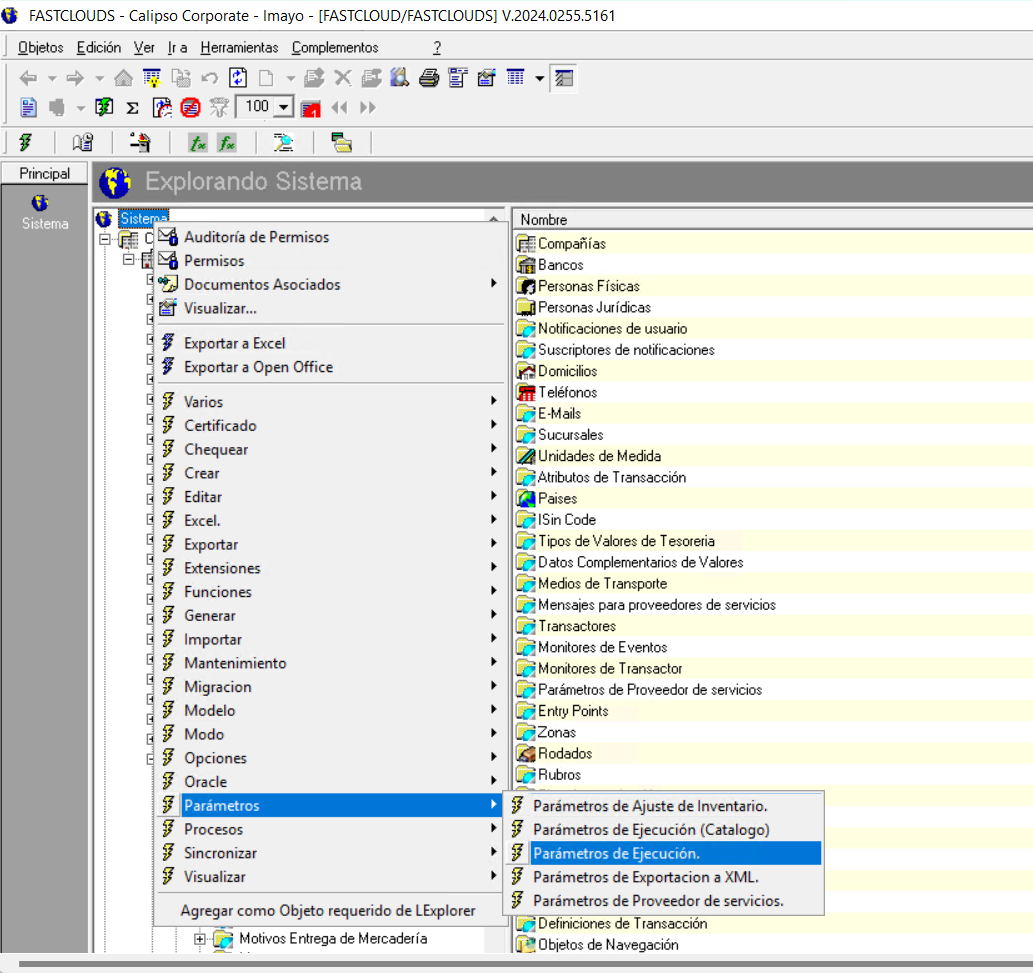The image size is (1033, 973).
Task: Collapse the second-level tree node minus box
Action: pyautogui.click(x=128, y=260)
